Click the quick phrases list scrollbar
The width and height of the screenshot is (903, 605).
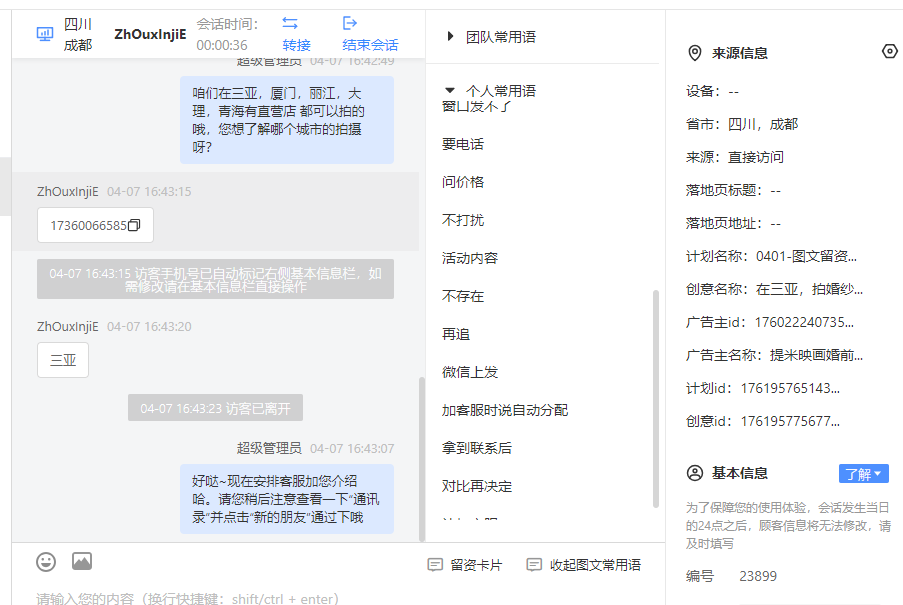point(655,398)
